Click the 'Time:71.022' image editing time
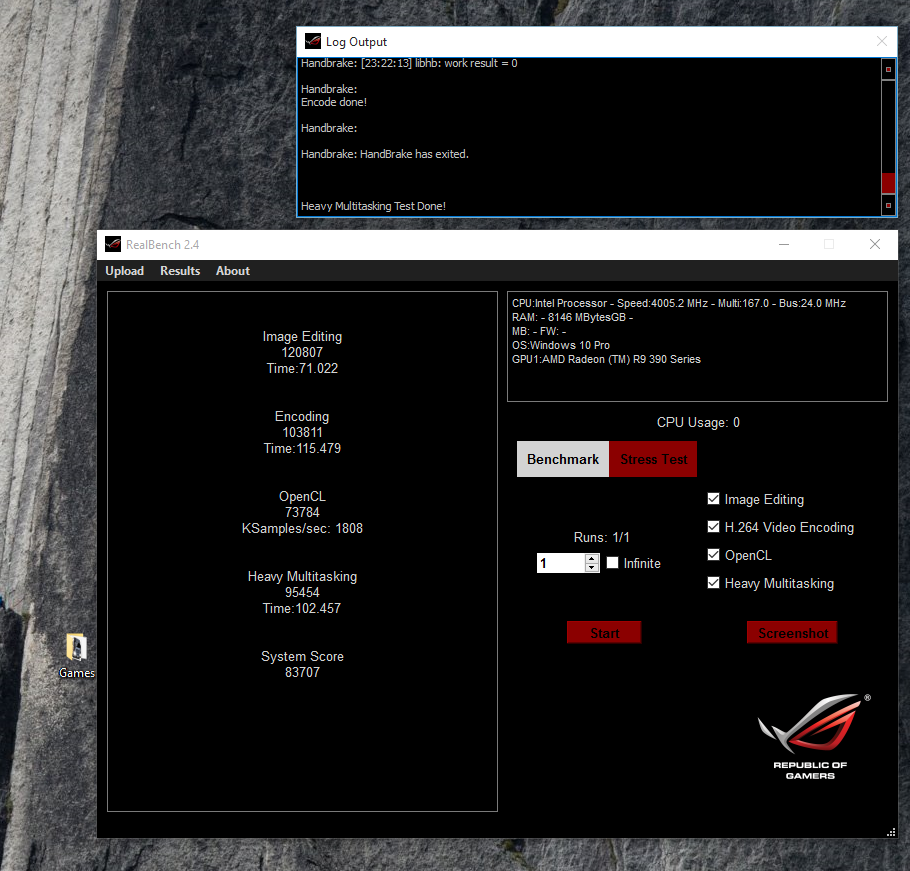This screenshot has width=910, height=871. [x=302, y=368]
